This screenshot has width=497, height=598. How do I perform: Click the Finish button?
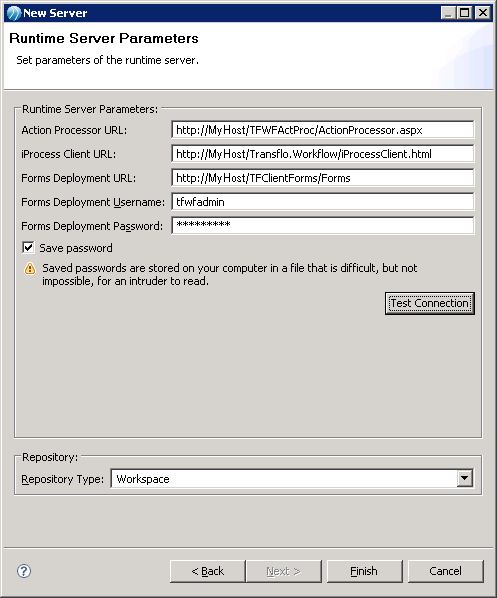pos(364,571)
